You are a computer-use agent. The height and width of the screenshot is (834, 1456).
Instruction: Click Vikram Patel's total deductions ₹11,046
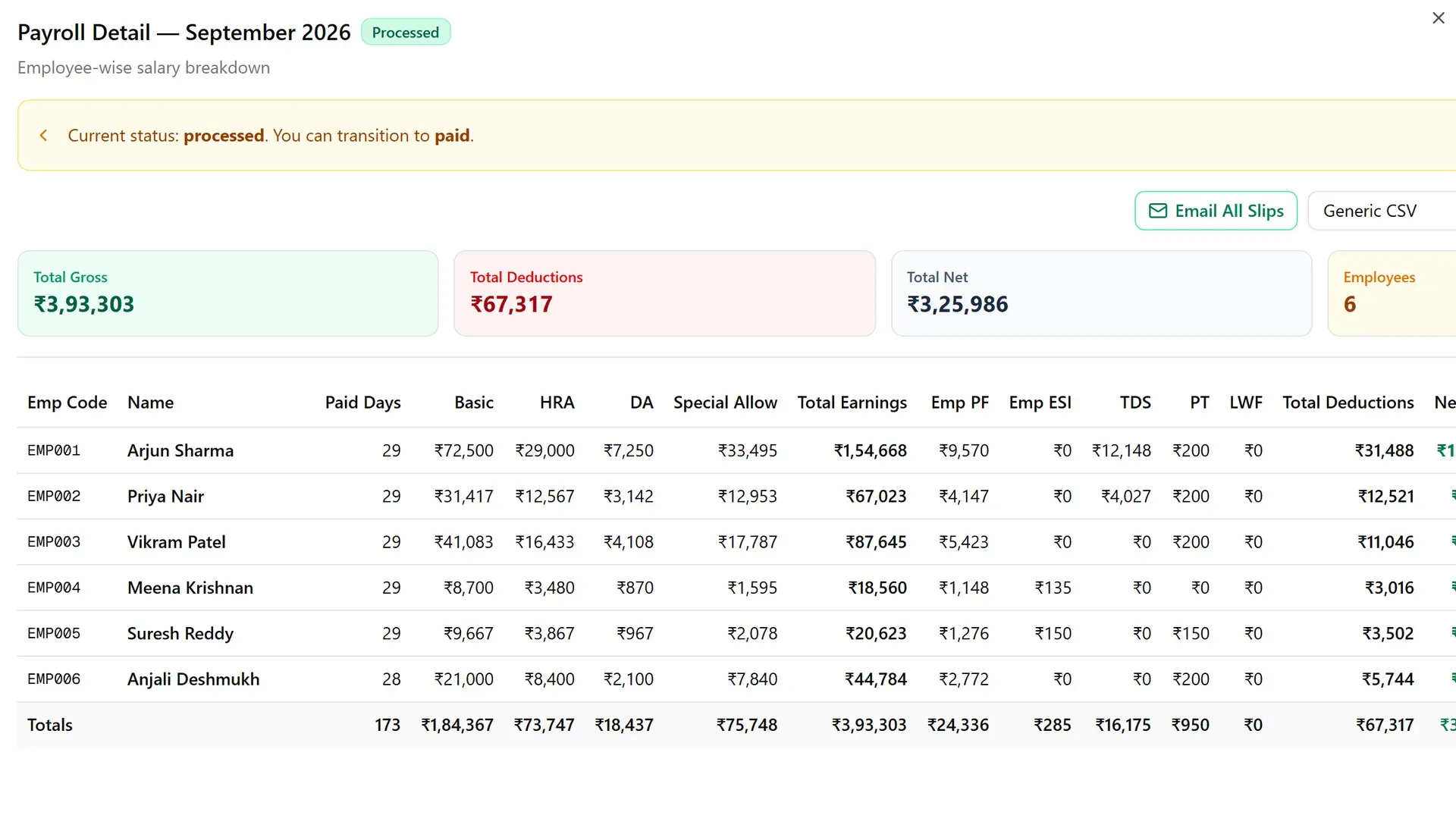(x=1385, y=542)
